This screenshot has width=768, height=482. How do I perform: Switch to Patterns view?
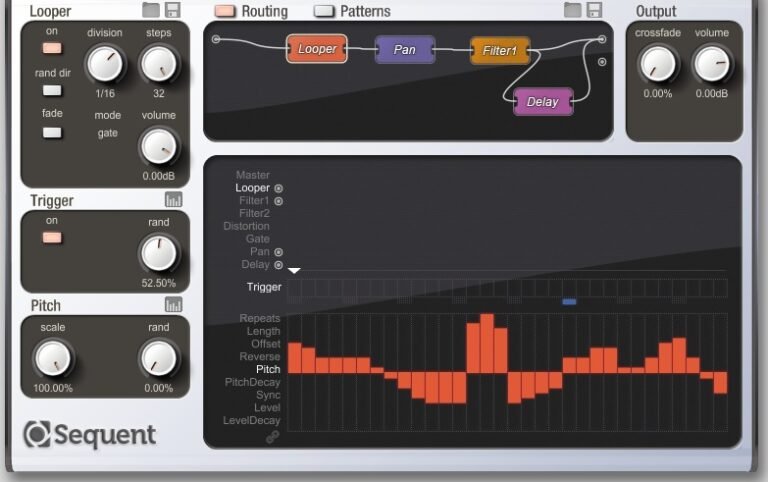[324, 11]
